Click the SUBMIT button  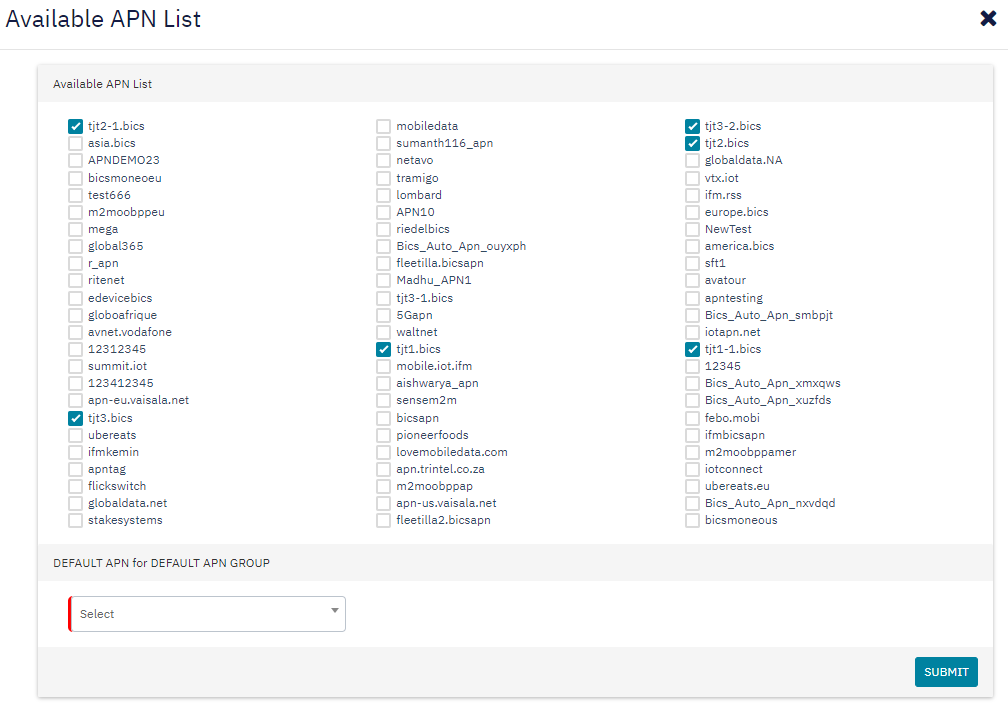pos(945,672)
